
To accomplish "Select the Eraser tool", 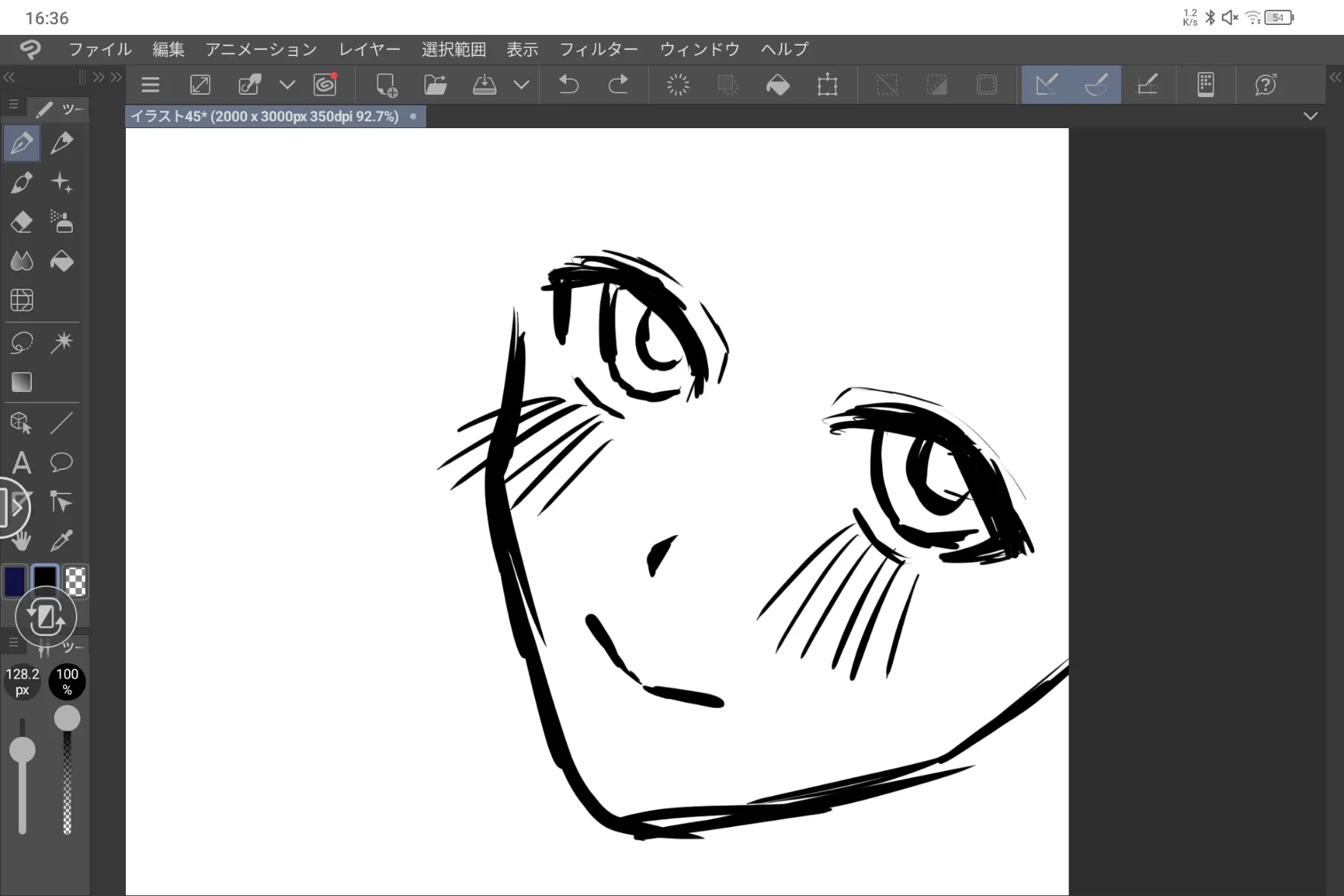I will 21,222.
